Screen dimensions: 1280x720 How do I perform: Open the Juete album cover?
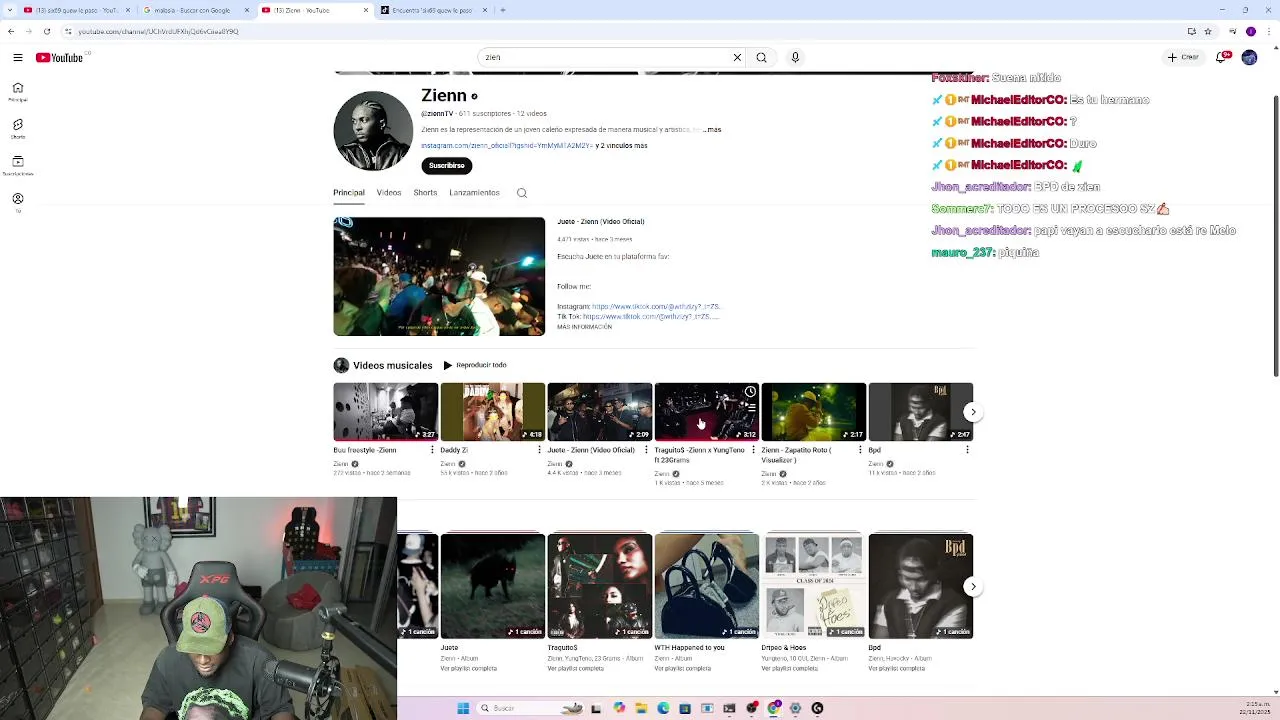click(493, 586)
